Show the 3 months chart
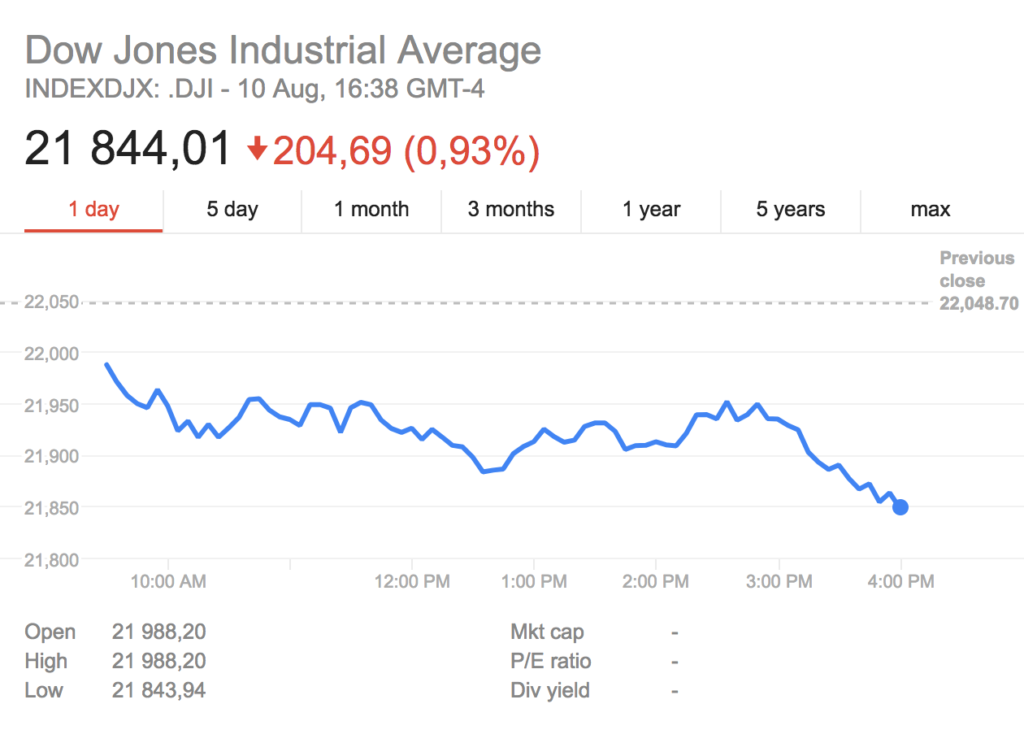1024x743 pixels. [x=511, y=209]
